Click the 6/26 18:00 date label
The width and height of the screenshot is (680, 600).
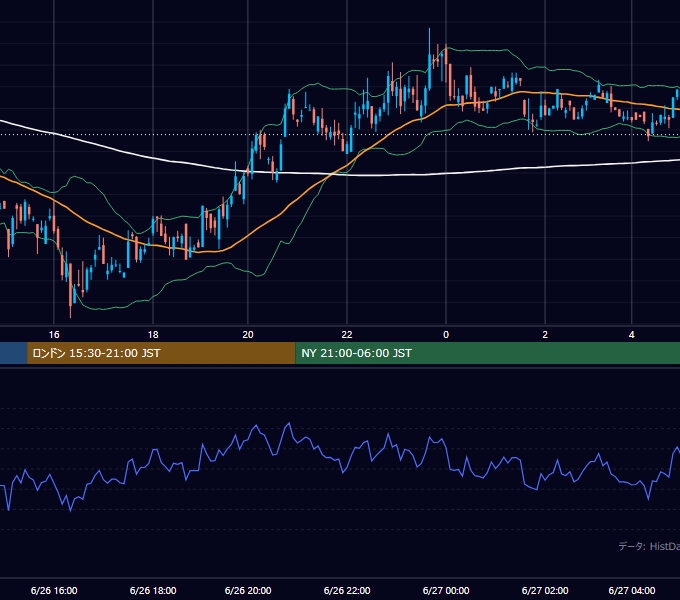[153, 590]
